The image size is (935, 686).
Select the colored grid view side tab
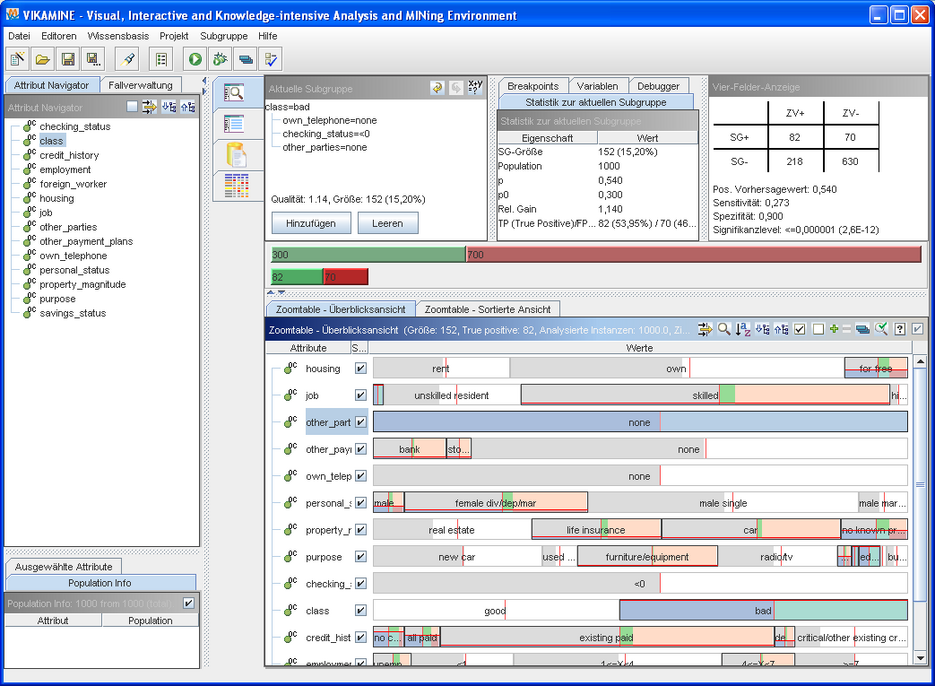click(x=236, y=185)
